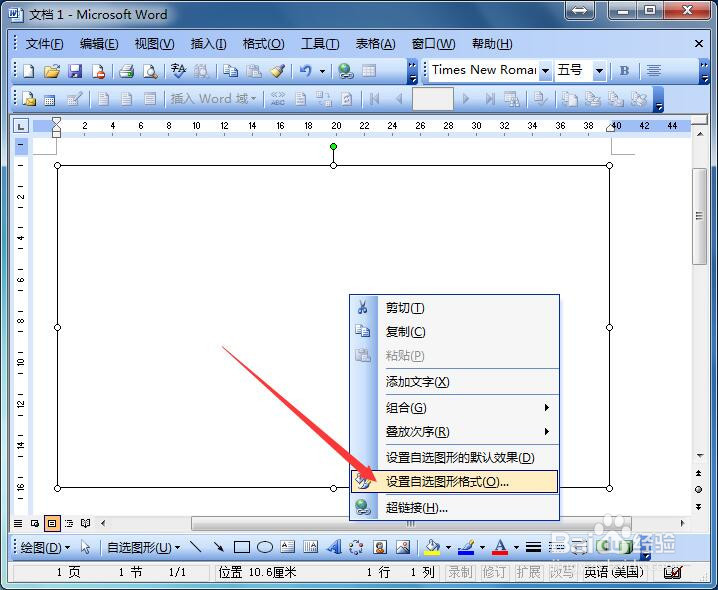Insert WordArt from Drawing toolbar
This screenshot has height=590, width=718.
[x=334, y=546]
